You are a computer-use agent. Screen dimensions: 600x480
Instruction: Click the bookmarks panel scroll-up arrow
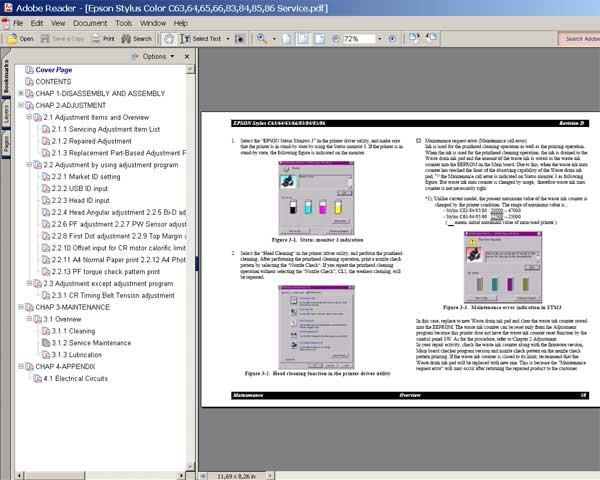pyautogui.click(x=190, y=69)
